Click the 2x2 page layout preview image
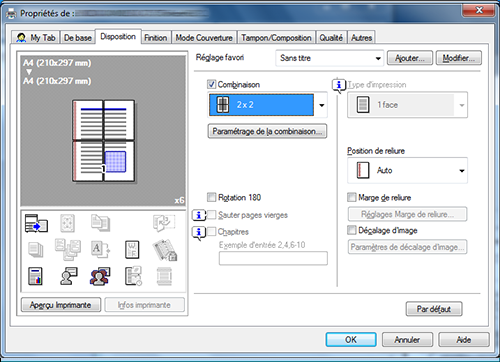The width and height of the screenshot is (500, 362). click(x=104, y=141)
